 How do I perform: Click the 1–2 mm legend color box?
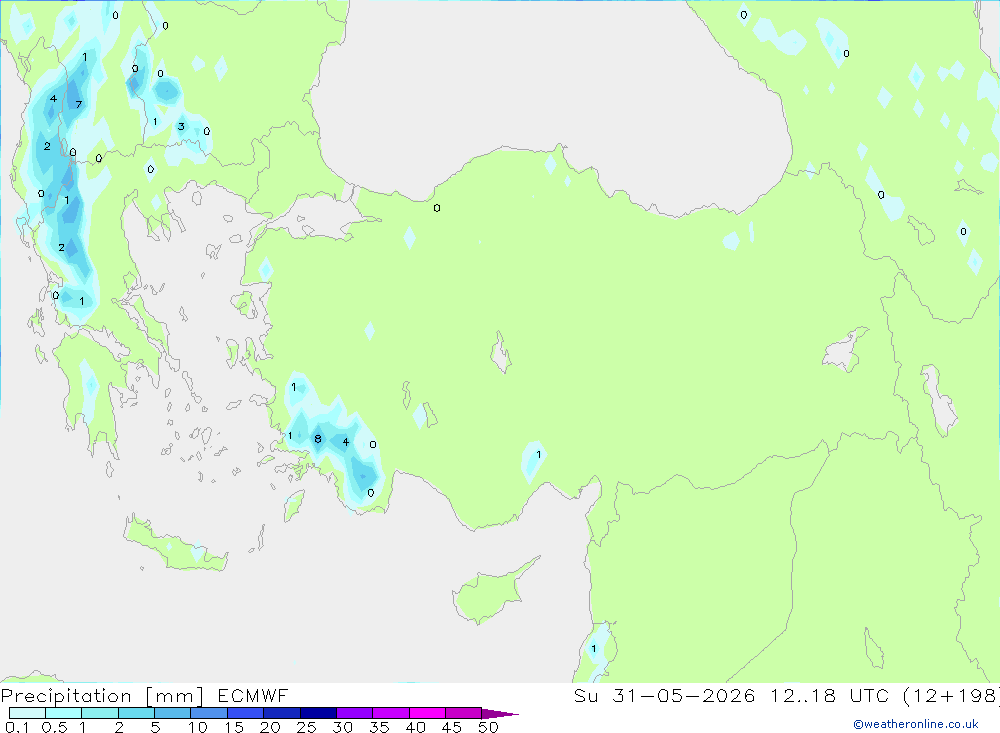click(100, 713)
